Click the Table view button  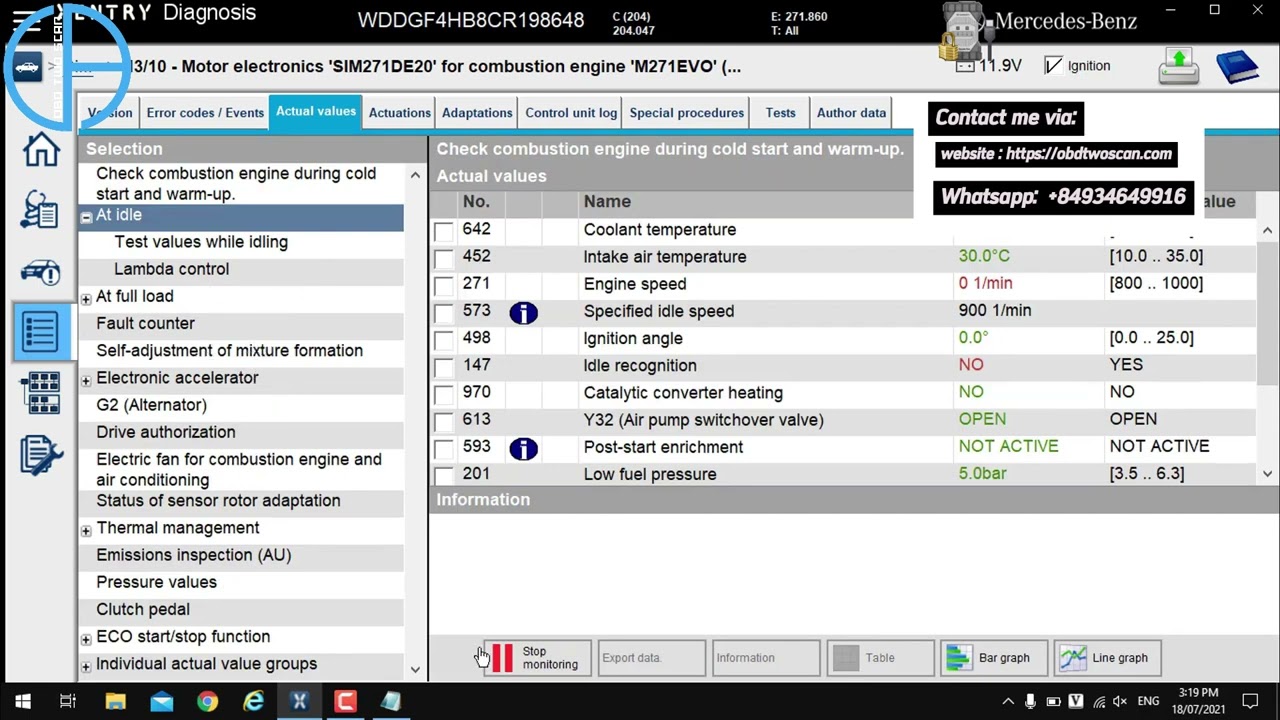pos(880,658)
